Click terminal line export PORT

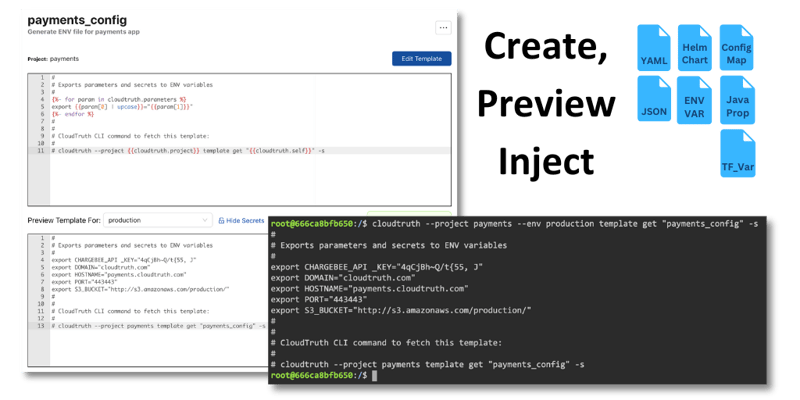pos(319,299)
